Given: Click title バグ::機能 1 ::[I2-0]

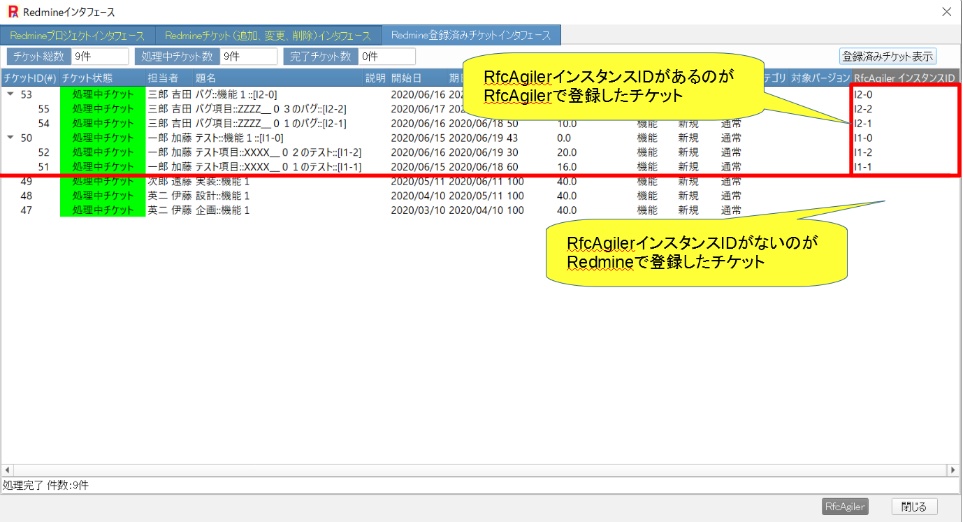Looking at the screenshot, I should (236, 95).
